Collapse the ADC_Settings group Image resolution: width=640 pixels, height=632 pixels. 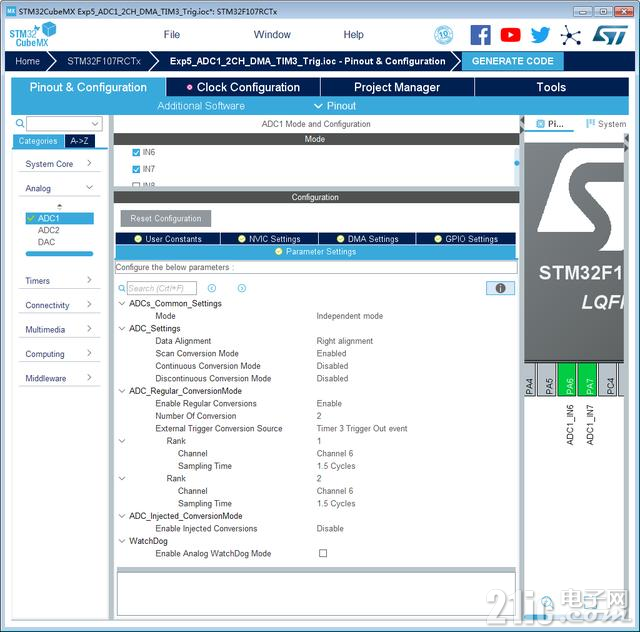point(122,328)
